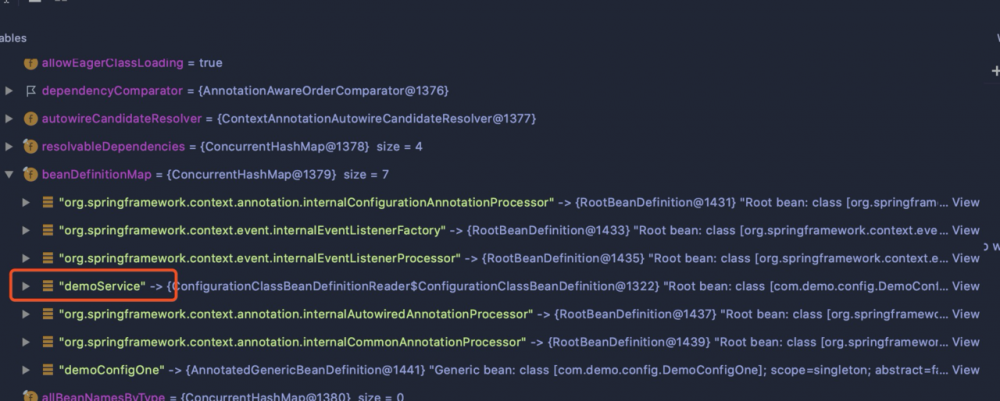Viewport: 1000px width, 401px height.
Task: Expand the "demoService" map entry
Action: pos(26,286)
